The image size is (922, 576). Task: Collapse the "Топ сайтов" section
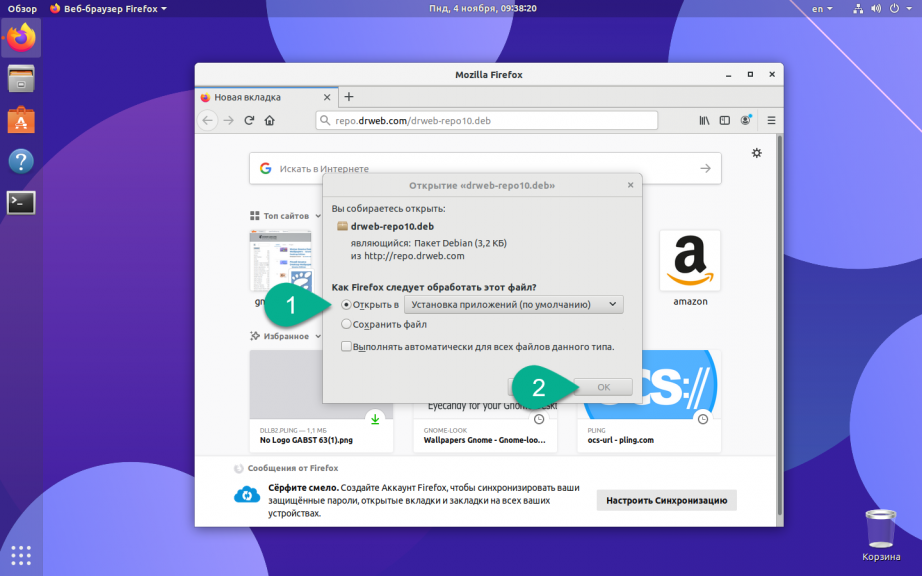click(286, 216)
